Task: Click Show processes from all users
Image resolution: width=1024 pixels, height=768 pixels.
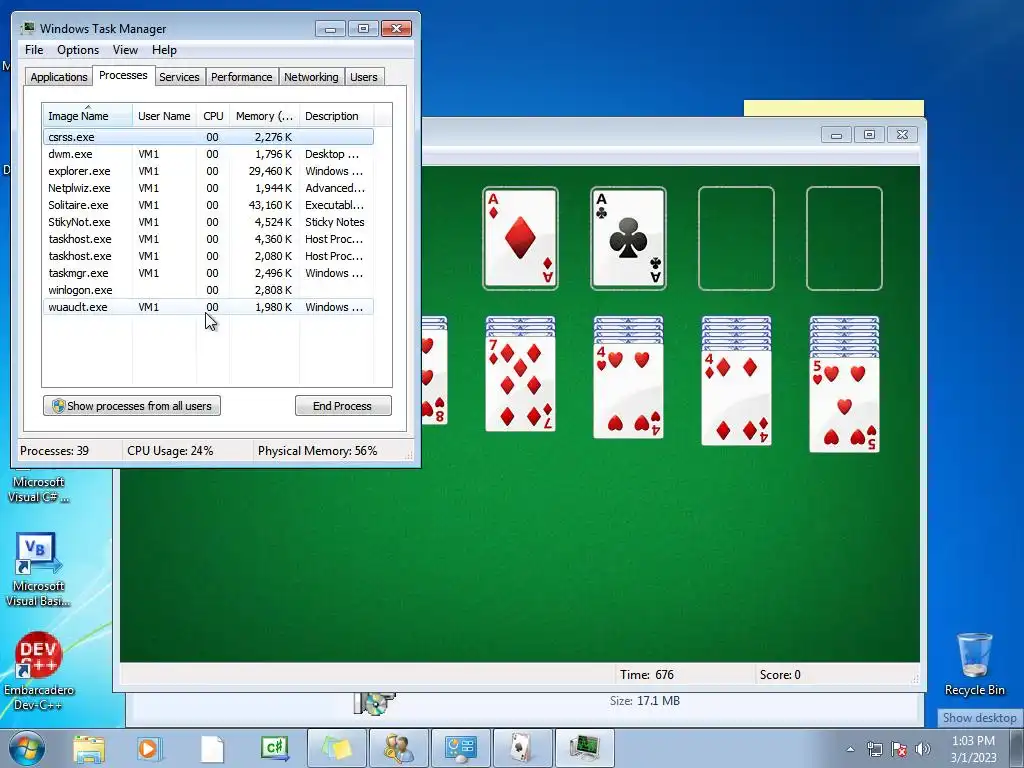Action: click(x=132, y=406)
